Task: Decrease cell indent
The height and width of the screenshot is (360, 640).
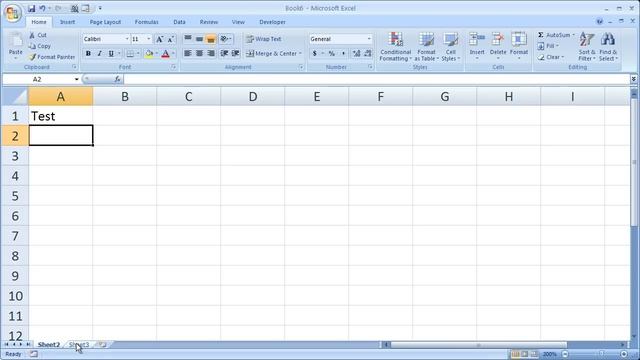Action: coord(224,53)
